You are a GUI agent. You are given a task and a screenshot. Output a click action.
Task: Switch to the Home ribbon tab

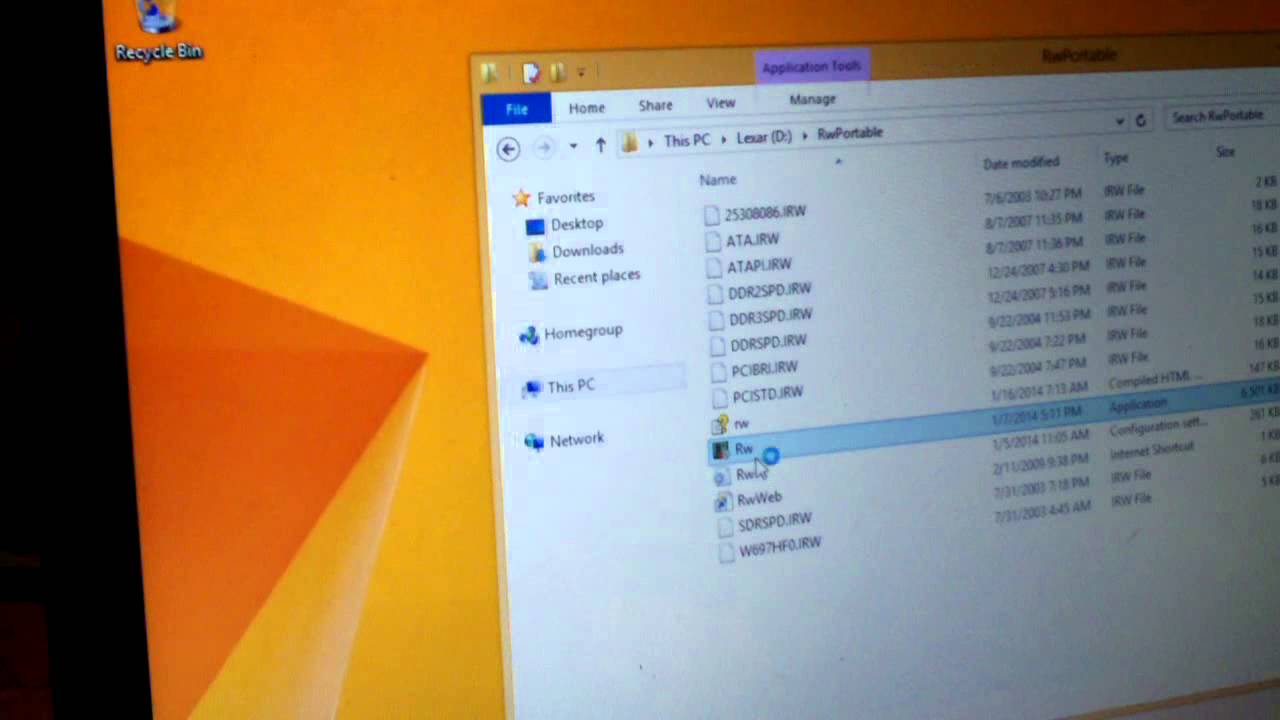587,107
